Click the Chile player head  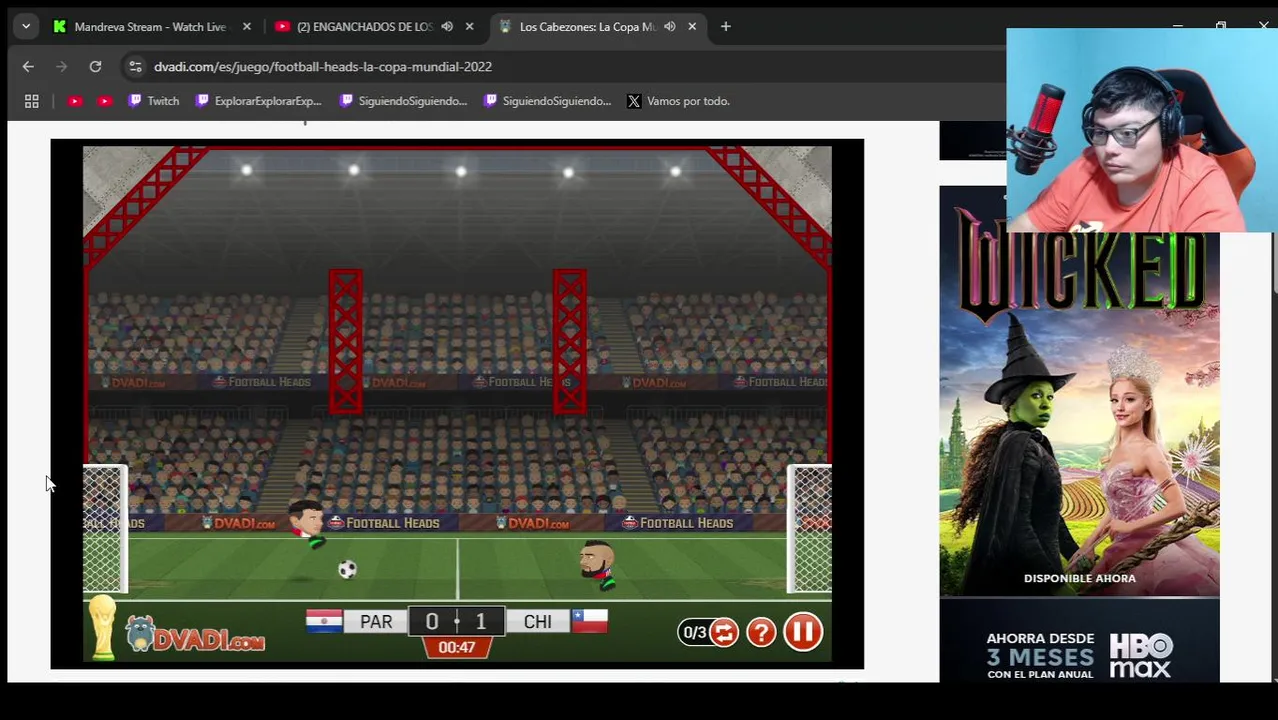(596, 560)
